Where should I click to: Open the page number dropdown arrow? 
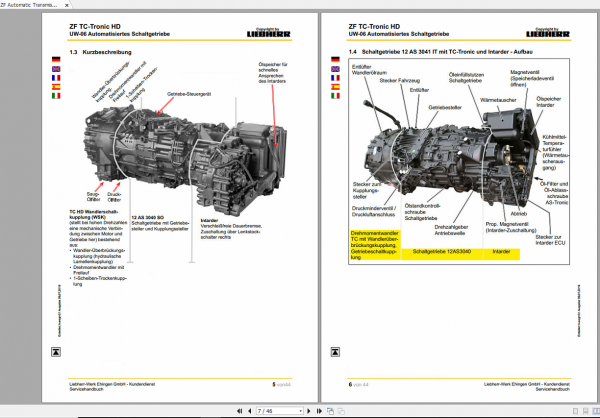coord(300,411)
